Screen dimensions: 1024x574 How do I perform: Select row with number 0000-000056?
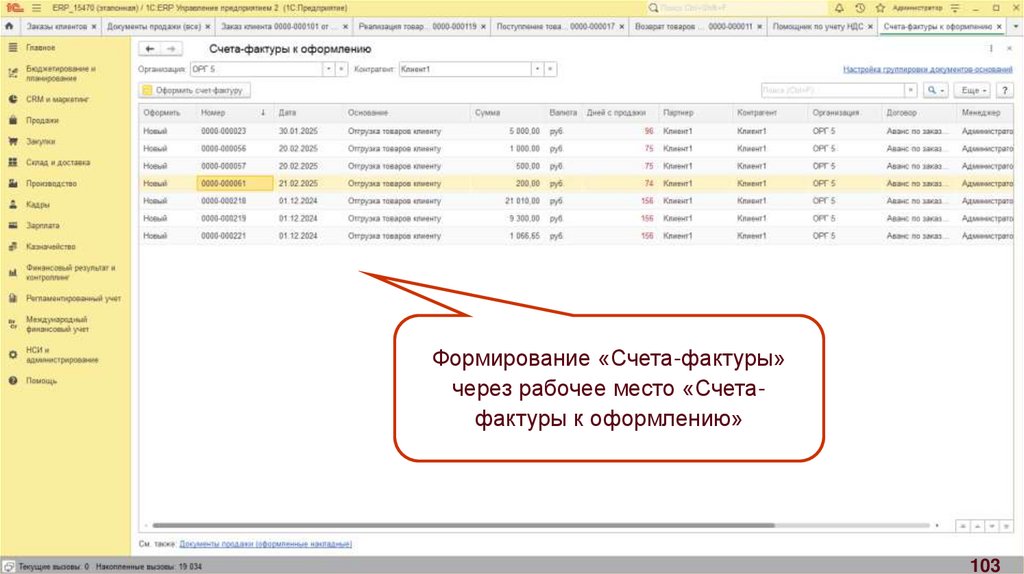[577, 149]
